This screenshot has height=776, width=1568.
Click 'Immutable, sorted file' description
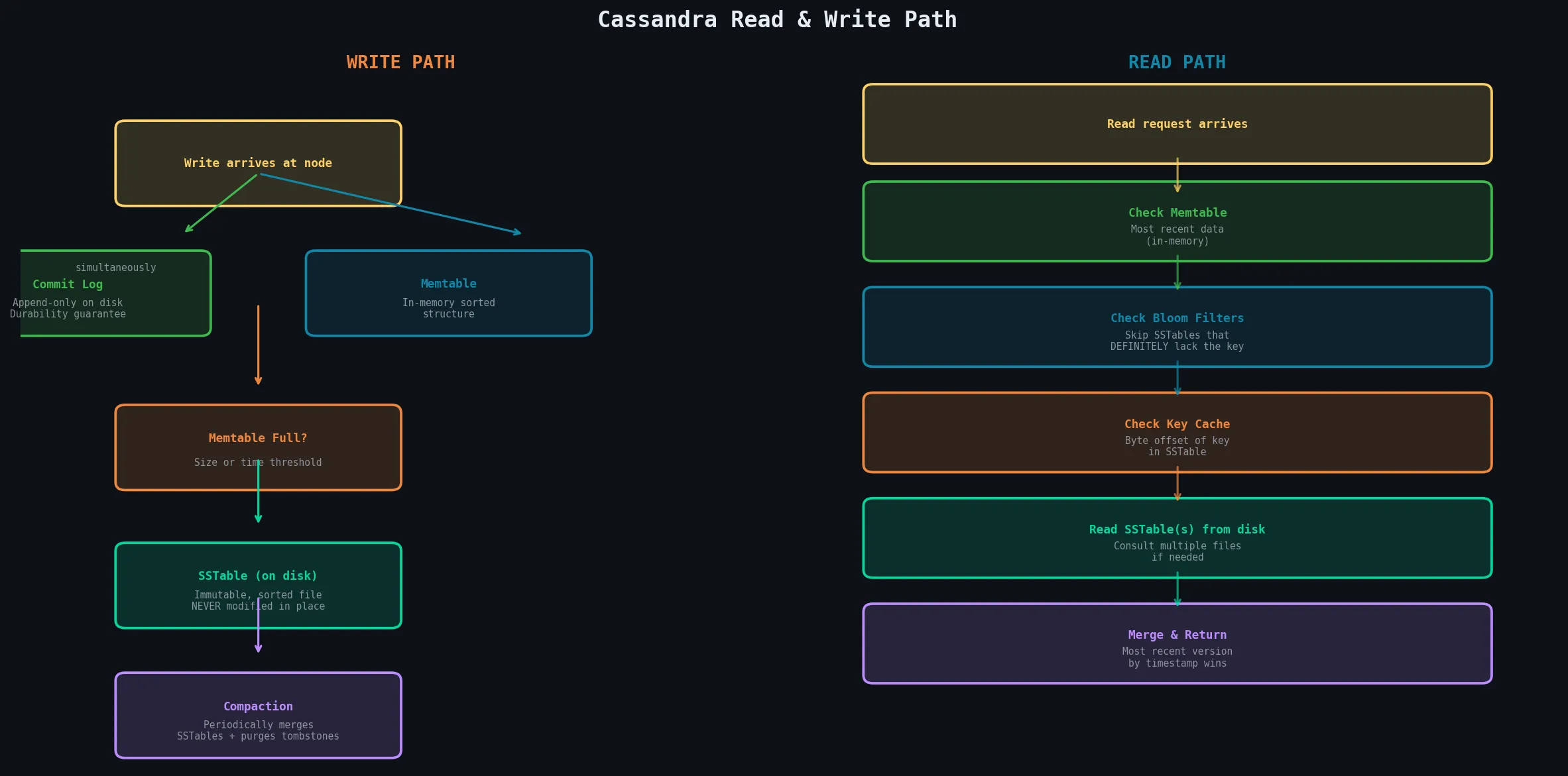(x=258, y=595)
